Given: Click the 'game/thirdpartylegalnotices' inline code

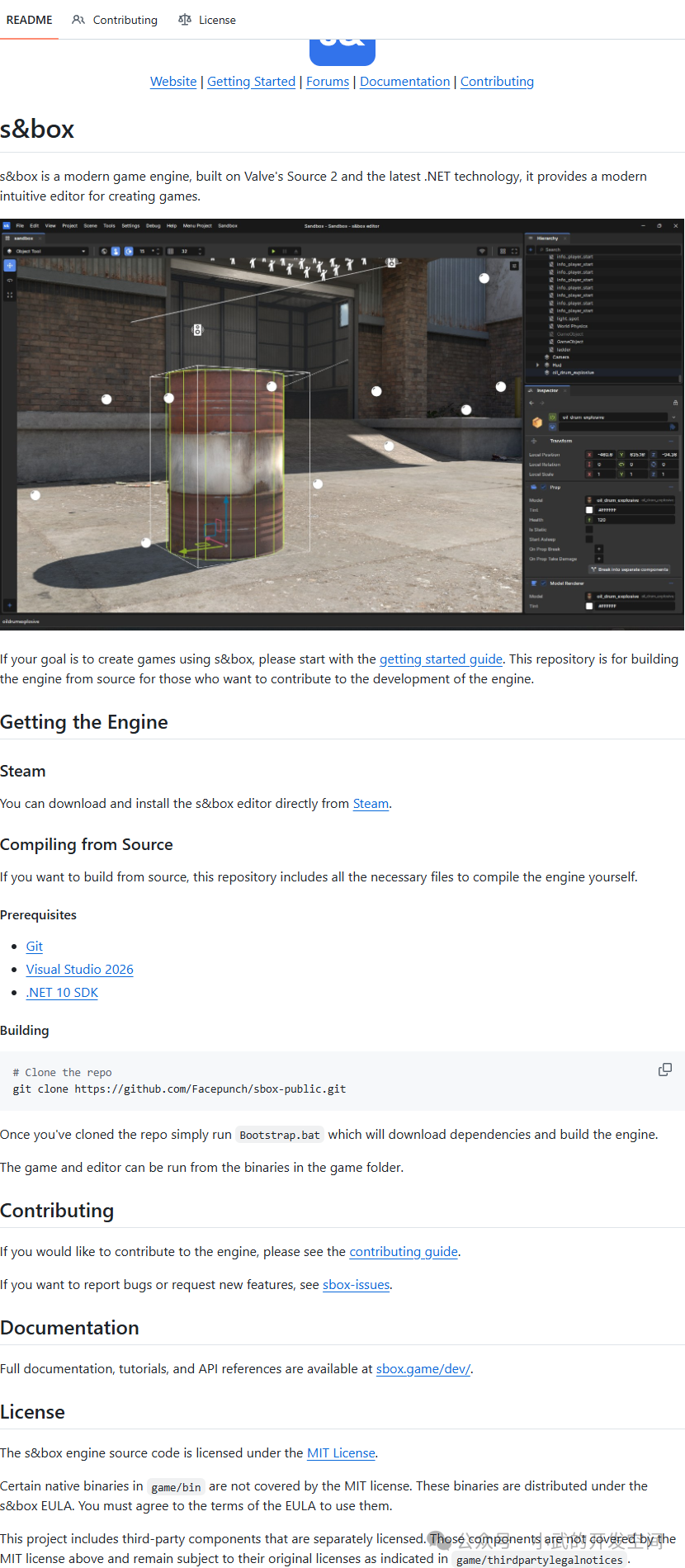Looking at the screenshot, I should point(540,1560).
